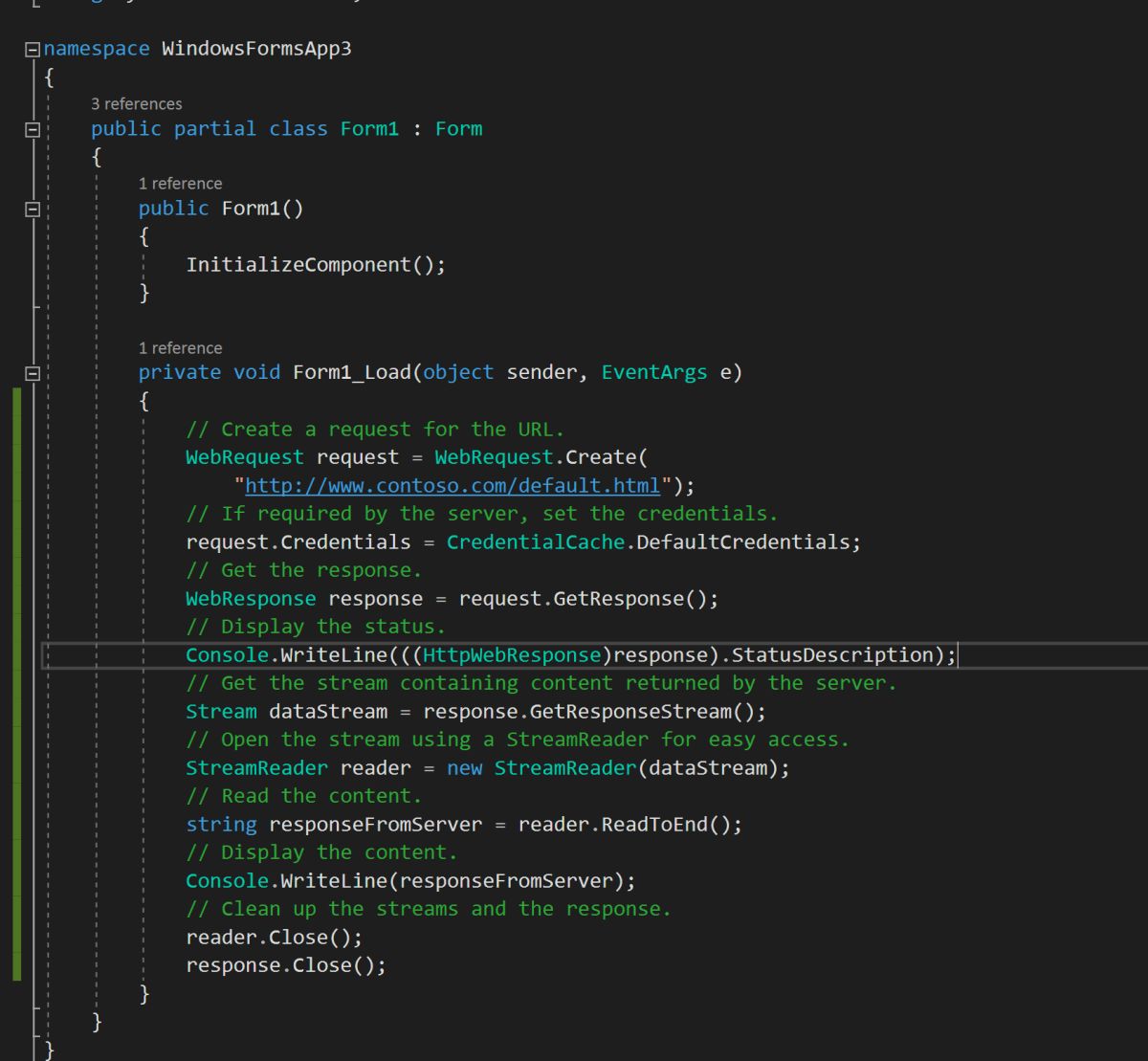
Task: Open '1 reference' above Form1_Load method
Action: [180, 348]
